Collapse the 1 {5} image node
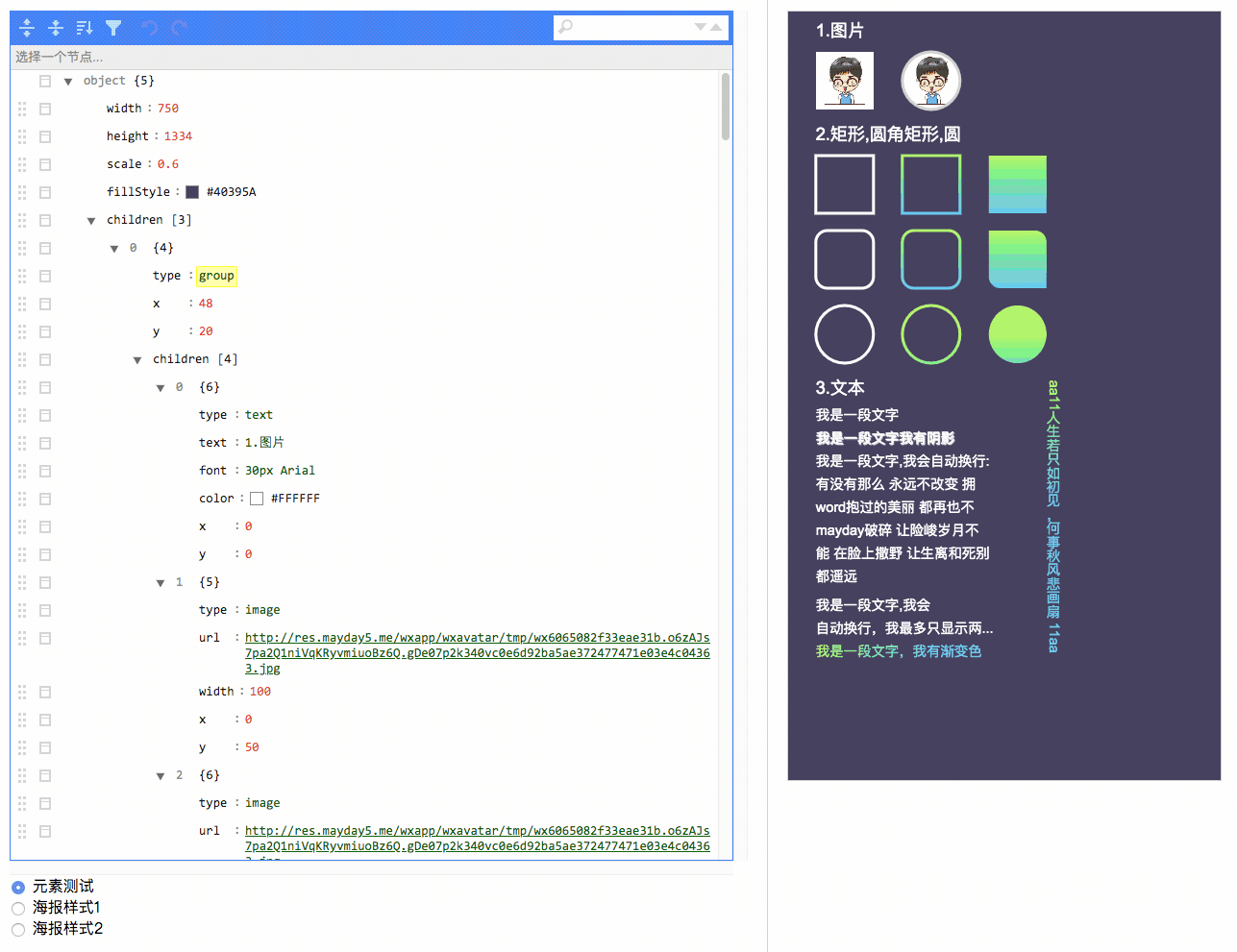This screenshot has height=952, width=1237. [x=161, y=583]
